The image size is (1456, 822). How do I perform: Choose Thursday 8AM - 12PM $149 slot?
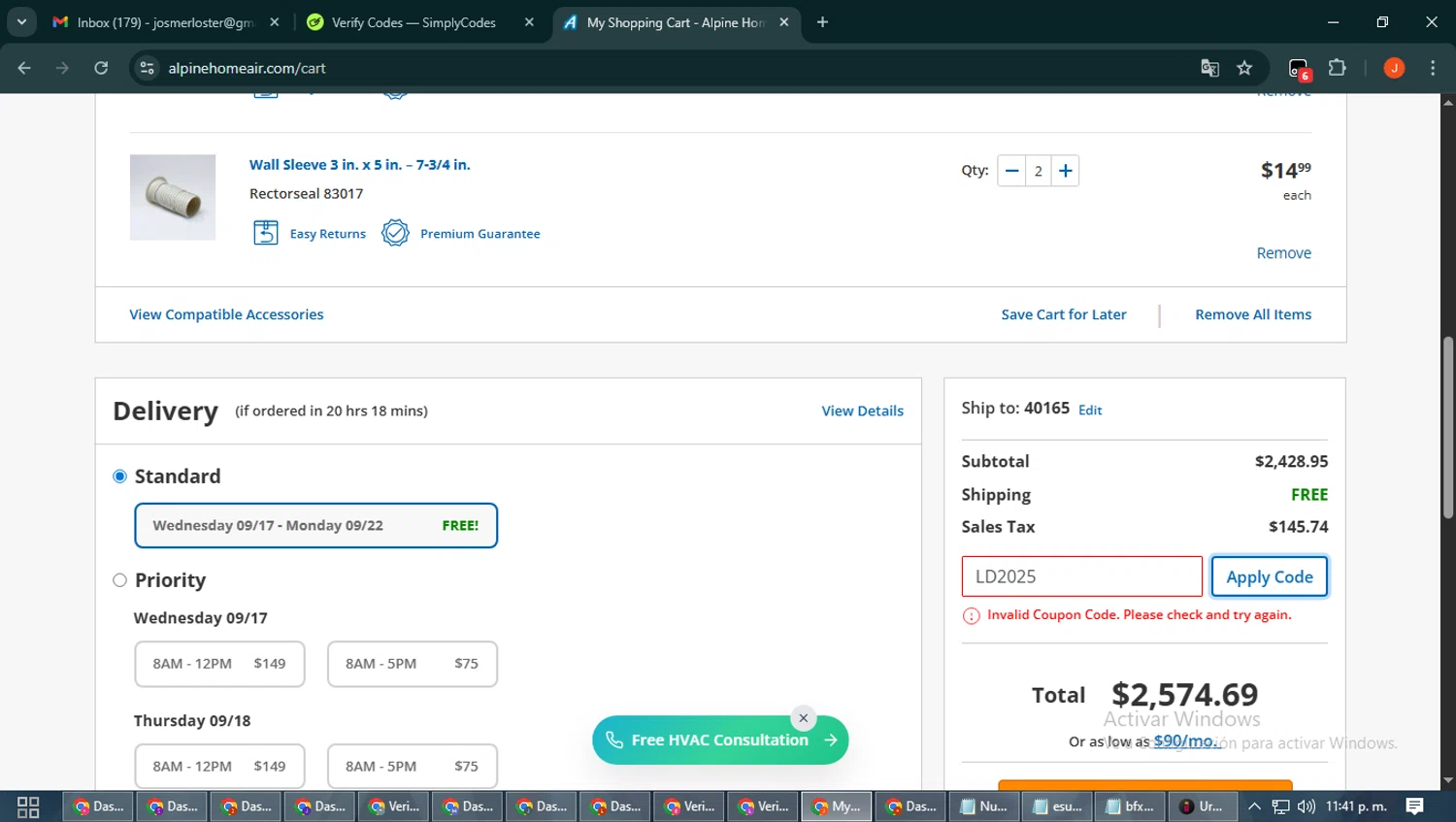tap(219, 767)
